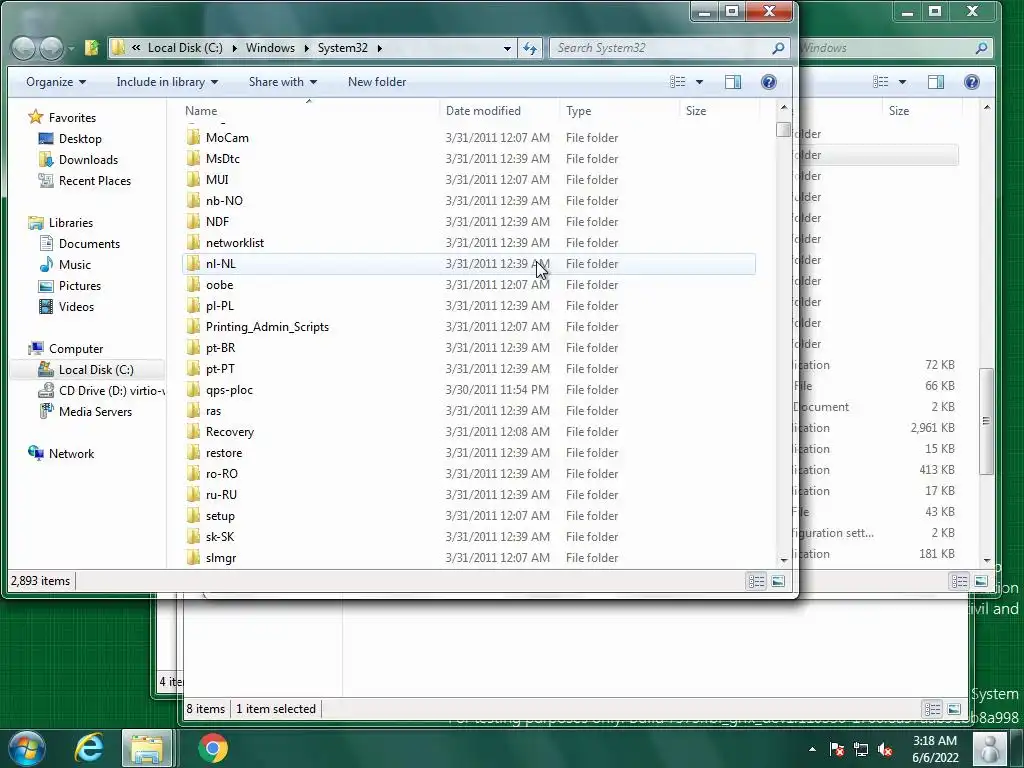Image resolution: width=1024 pixels, height=768 pixels.
Task: Open the Windows Start button
Action: pos(25,748)
